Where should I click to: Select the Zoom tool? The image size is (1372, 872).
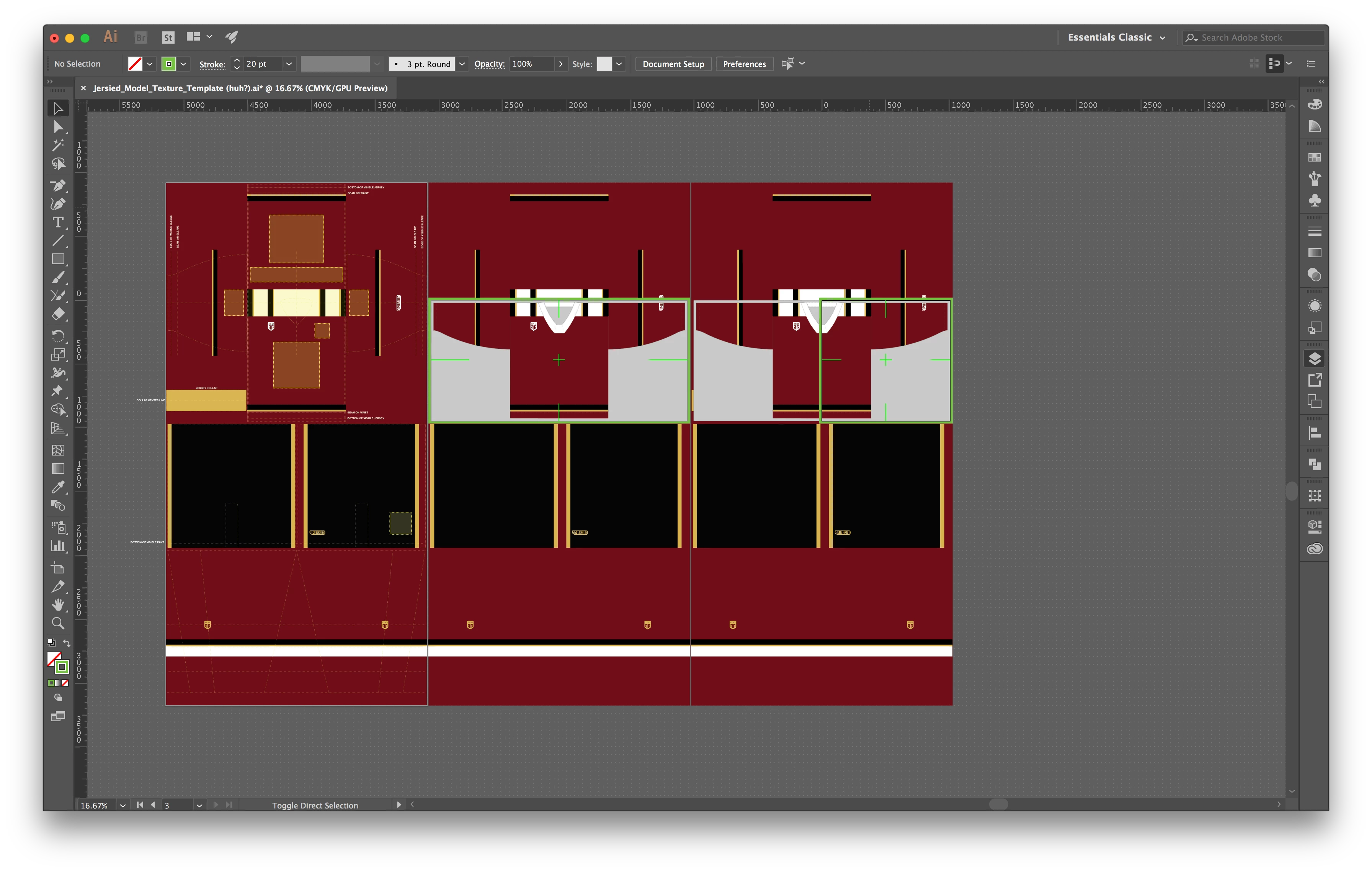(x=57, y=623)
